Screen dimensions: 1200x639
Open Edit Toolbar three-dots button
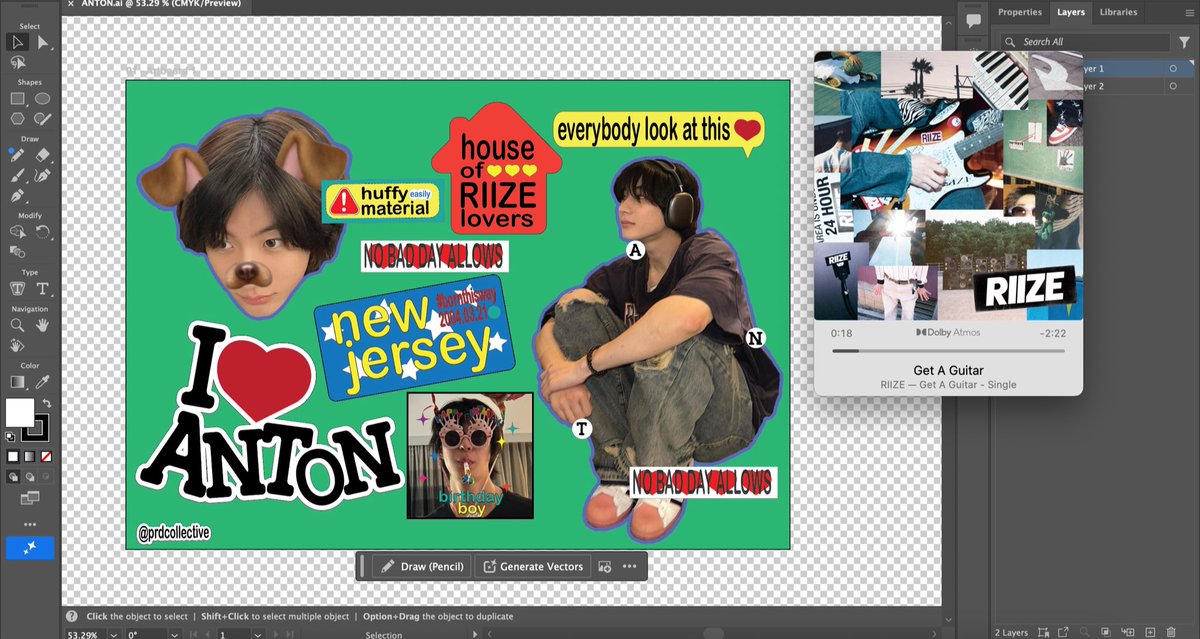click(30, 524)
